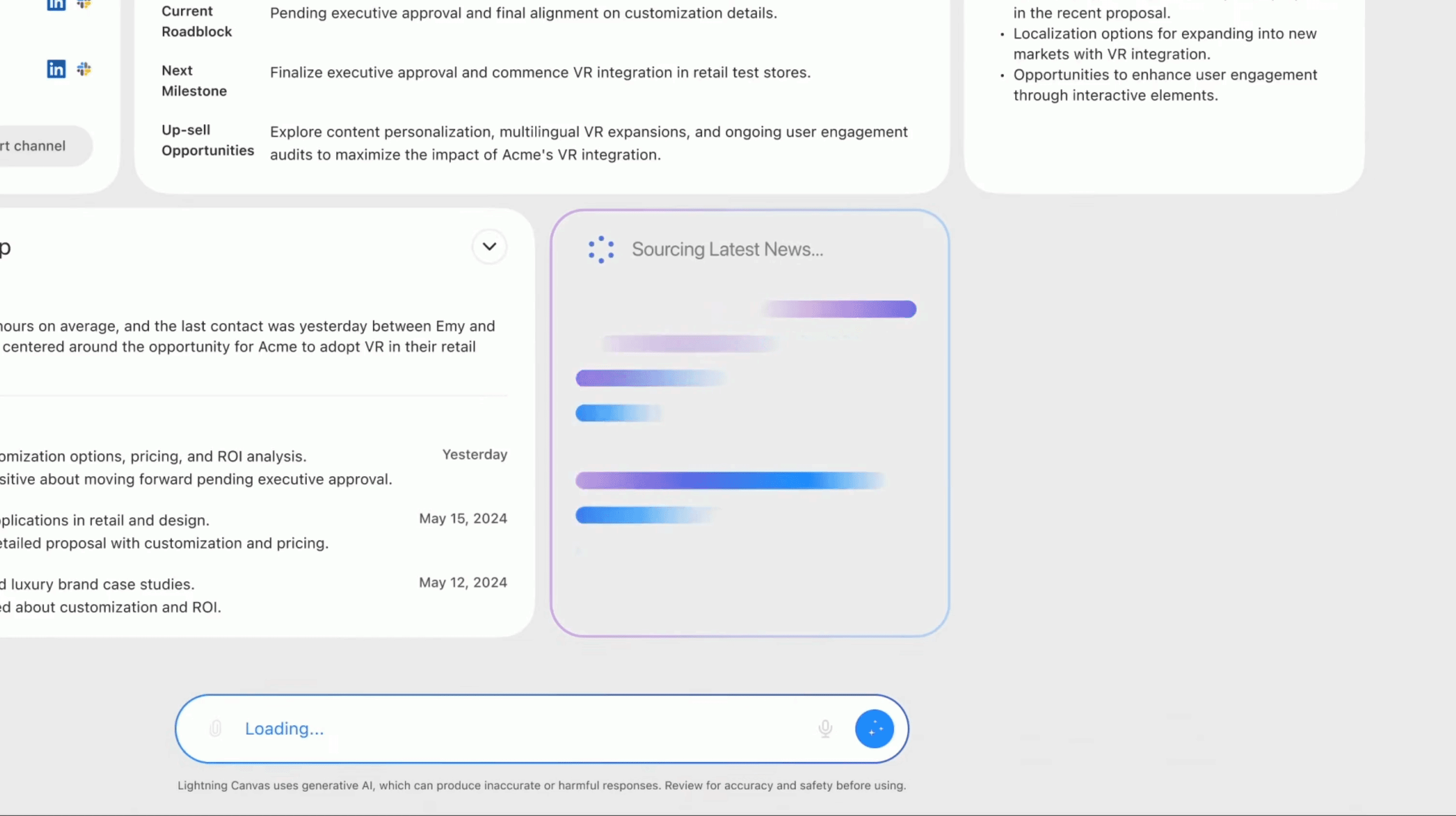Screen dimensions: 1456x816
Task: Click the Current Roadblock row label
Action: pos(197,21)
